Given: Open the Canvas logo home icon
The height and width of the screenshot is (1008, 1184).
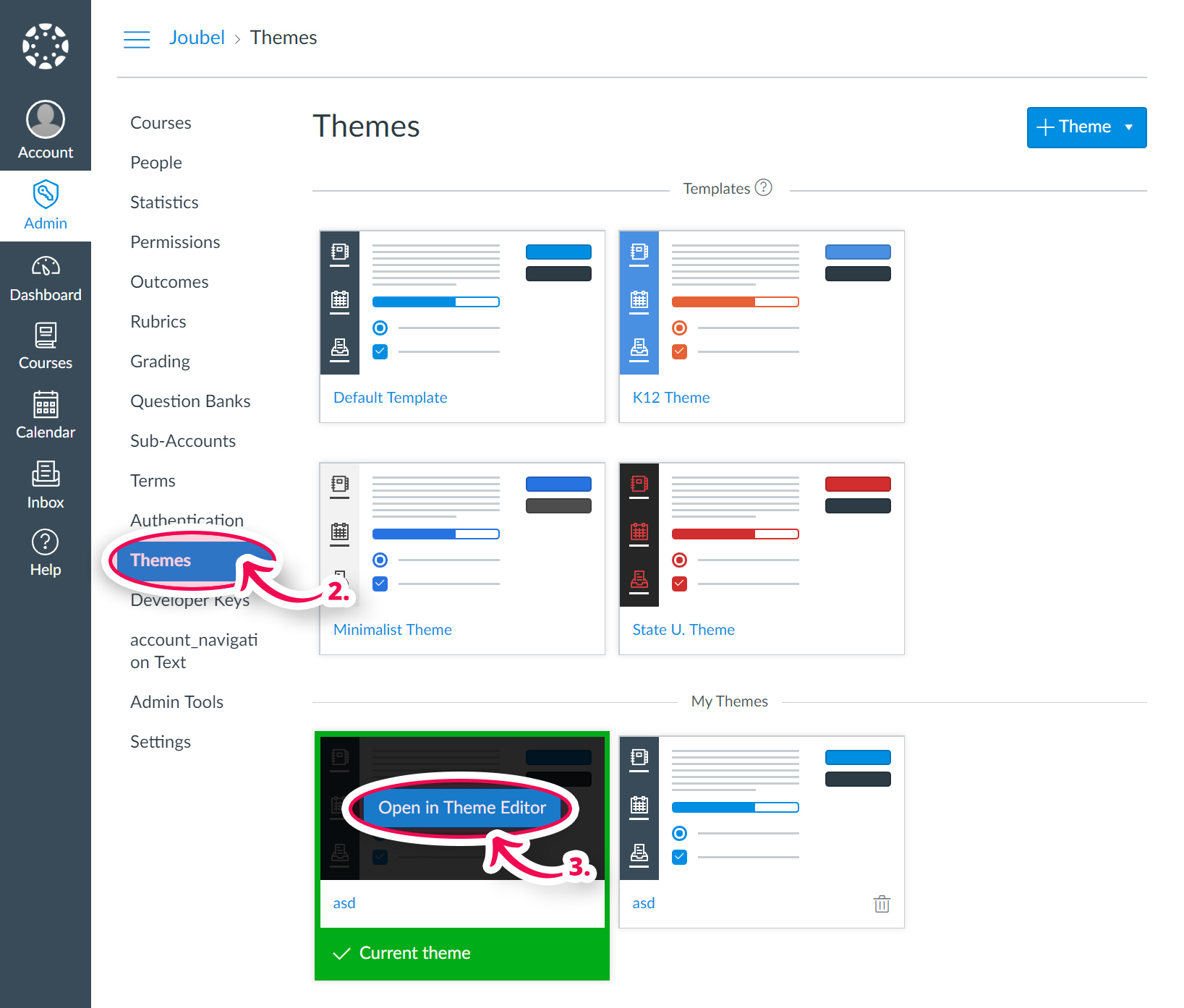Looking at the screenshot, I should click(x=46, y=46).
